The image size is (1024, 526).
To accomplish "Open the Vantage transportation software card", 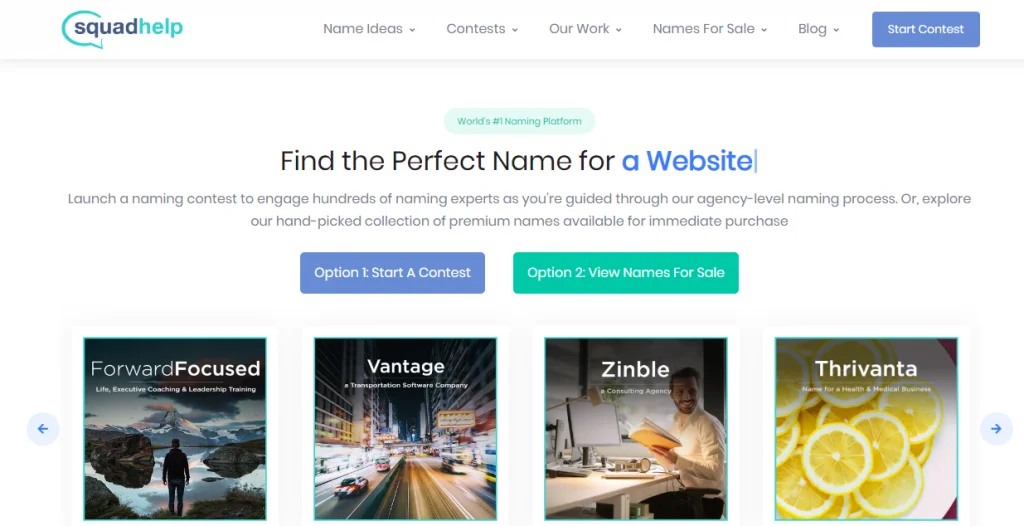I will [405, 429].
